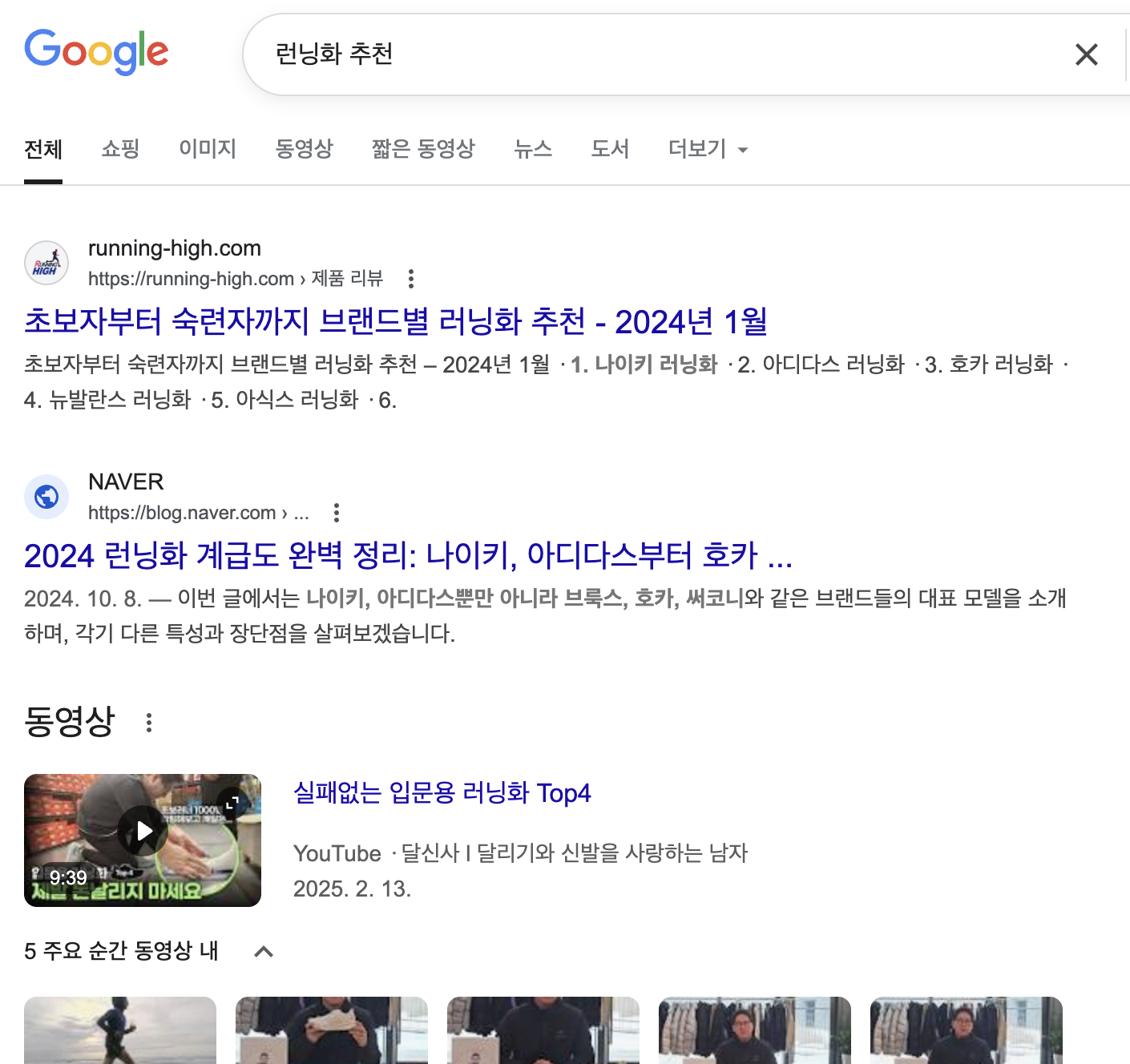Open the three-dot menu for the running-high.com result
The height and width of the screenshot is (1064, 1130).
click(x=411, y=279)
